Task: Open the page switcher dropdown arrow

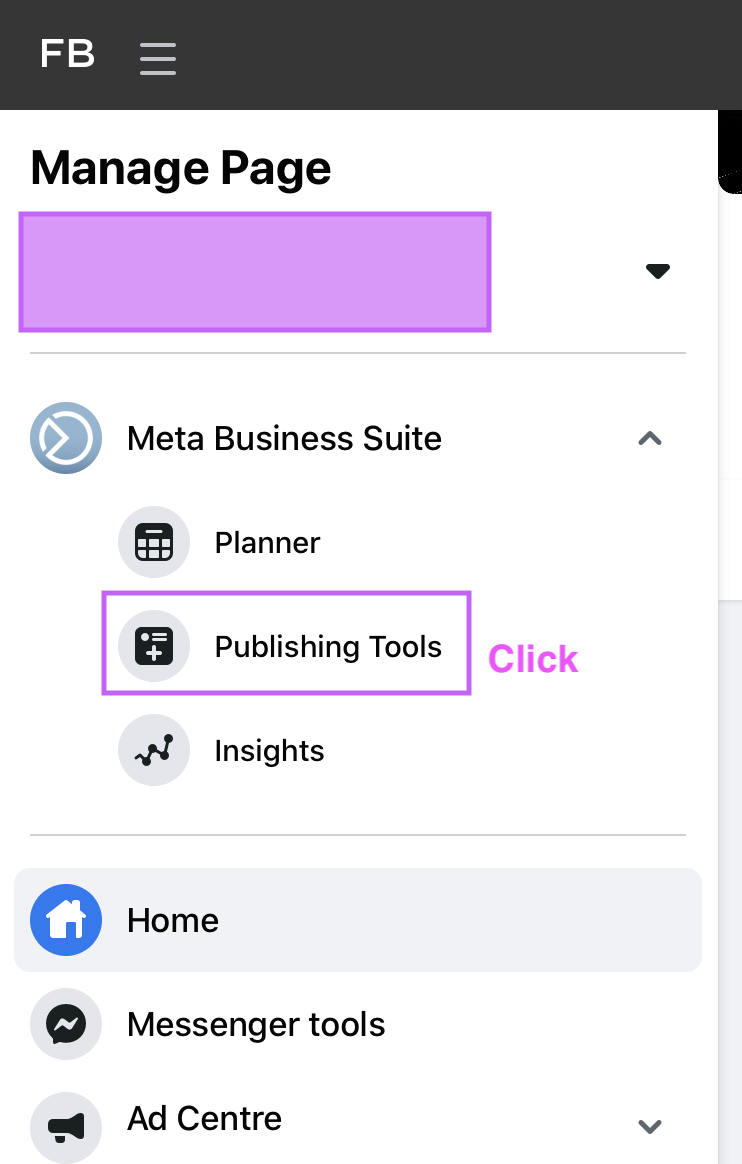Action: coord(657,271)
